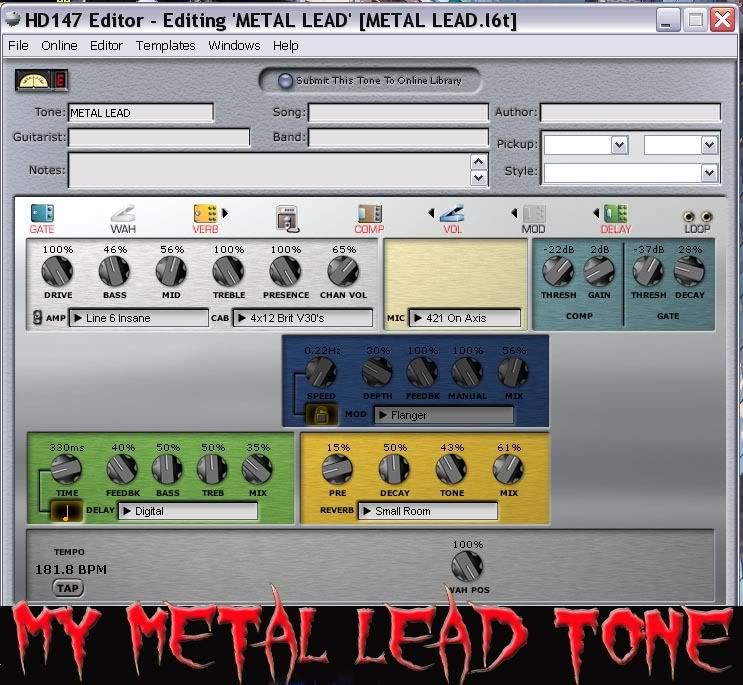Viewport: 743px width, 685px height.
Task: Click the Notes scroll up arrow
Action: pyautogui.click(x=479, y=162)
